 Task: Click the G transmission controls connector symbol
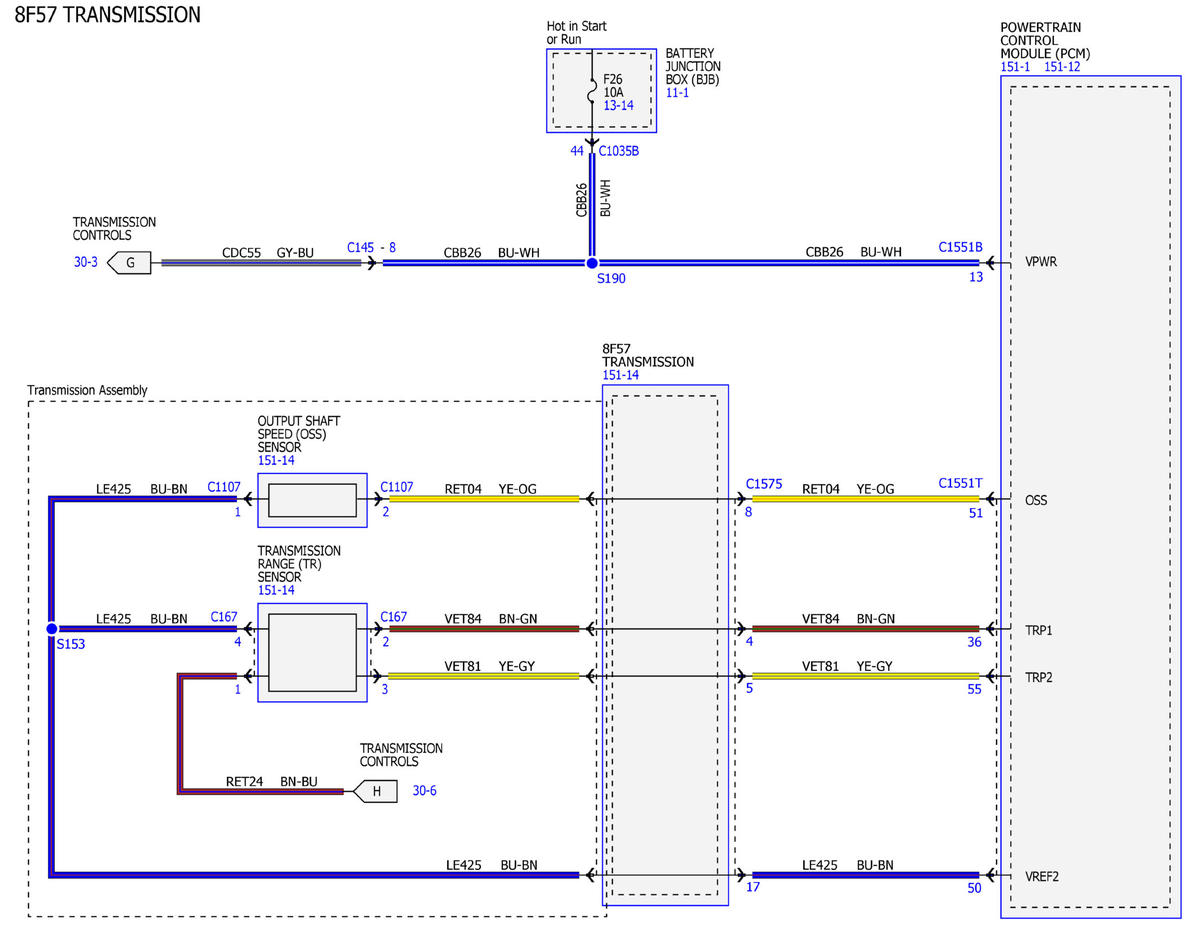(x=130, y=264)
